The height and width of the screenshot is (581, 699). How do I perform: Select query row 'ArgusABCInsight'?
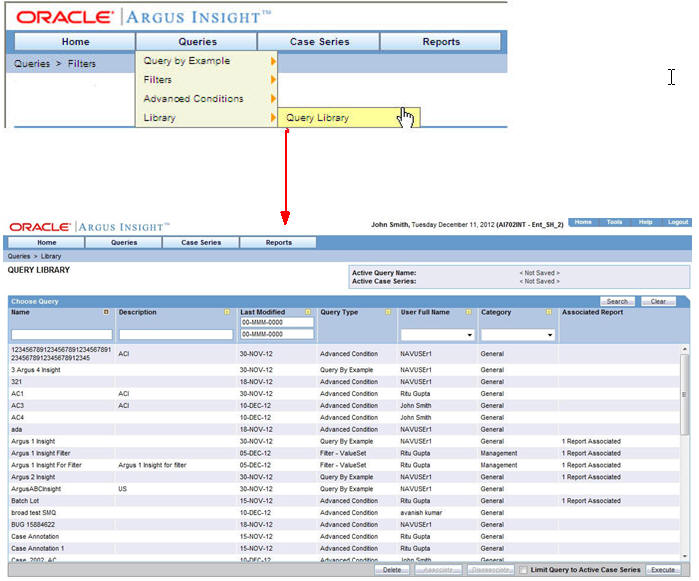(x=344, y=489)
